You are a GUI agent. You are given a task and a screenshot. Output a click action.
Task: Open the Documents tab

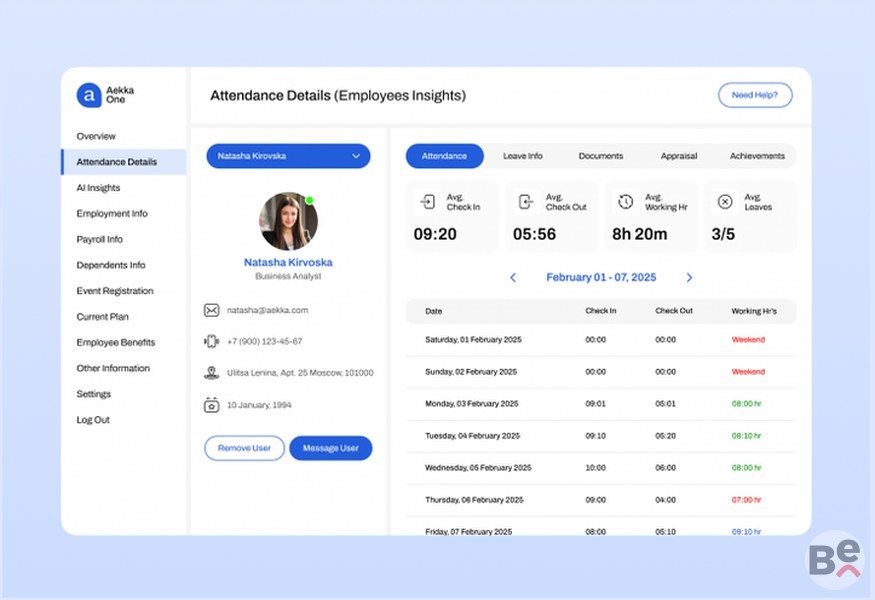coord(600,156)
